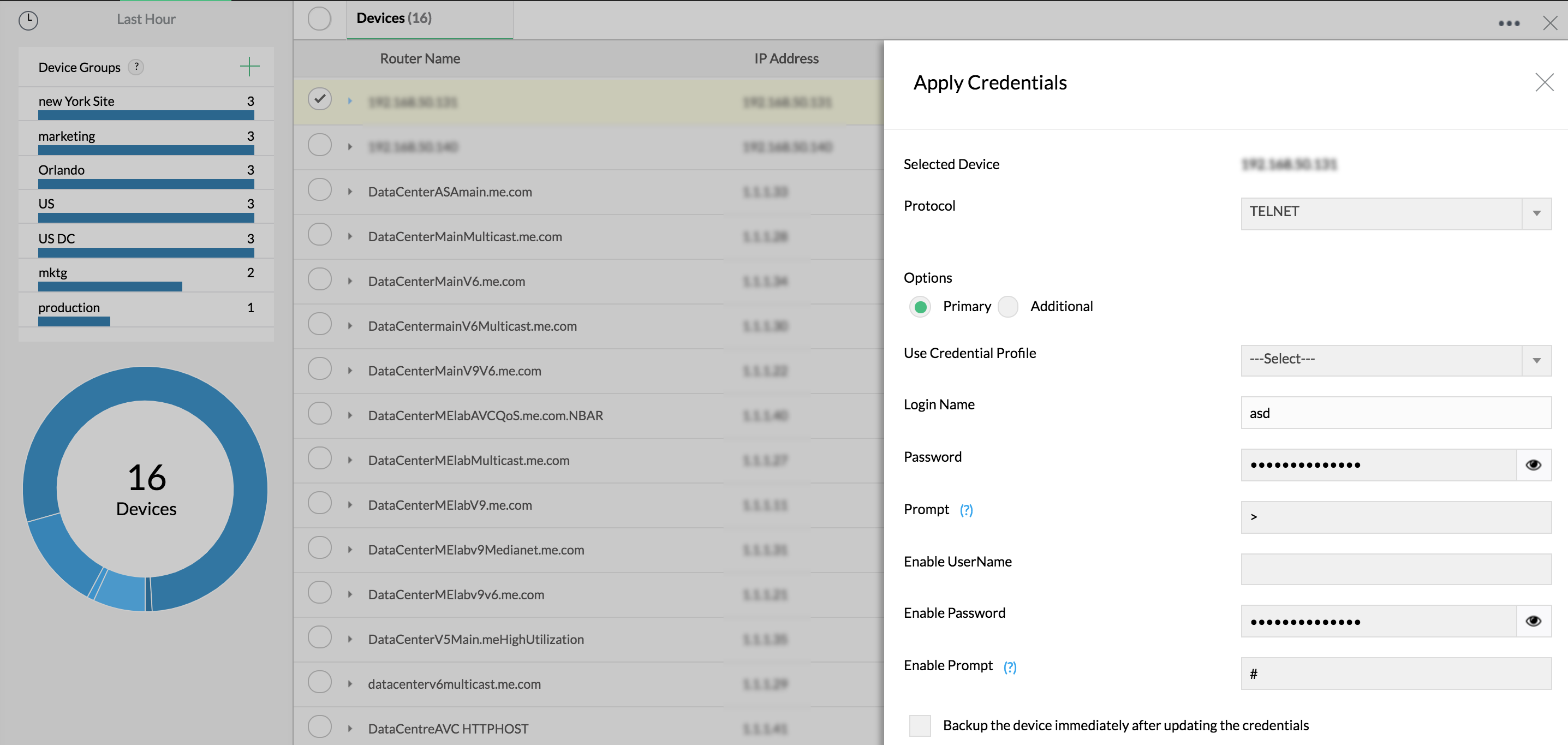This screenshot has width=1568, height=745.
Task: Expand the datacenterv6multicast.me.com row
Action: click(349, 684)
